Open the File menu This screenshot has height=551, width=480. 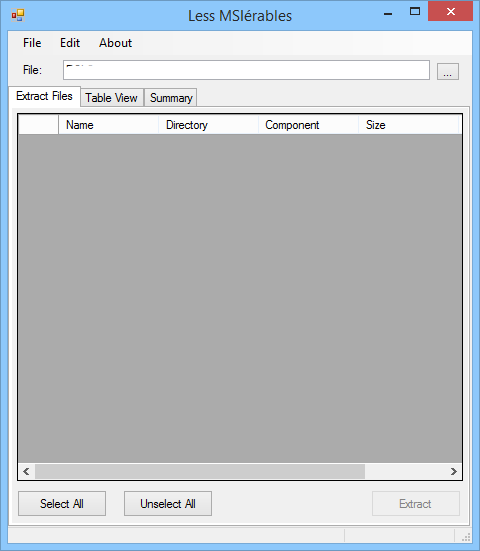[32, 43]
